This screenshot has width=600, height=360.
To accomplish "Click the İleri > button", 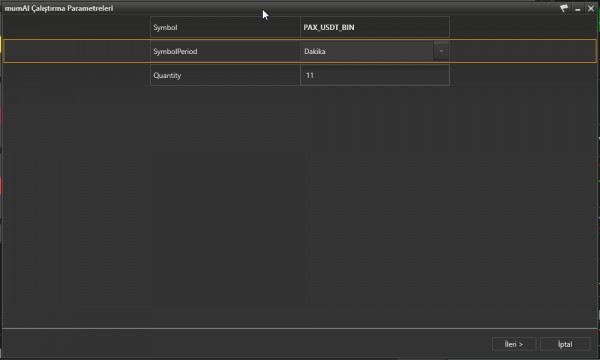I will 514,344.
